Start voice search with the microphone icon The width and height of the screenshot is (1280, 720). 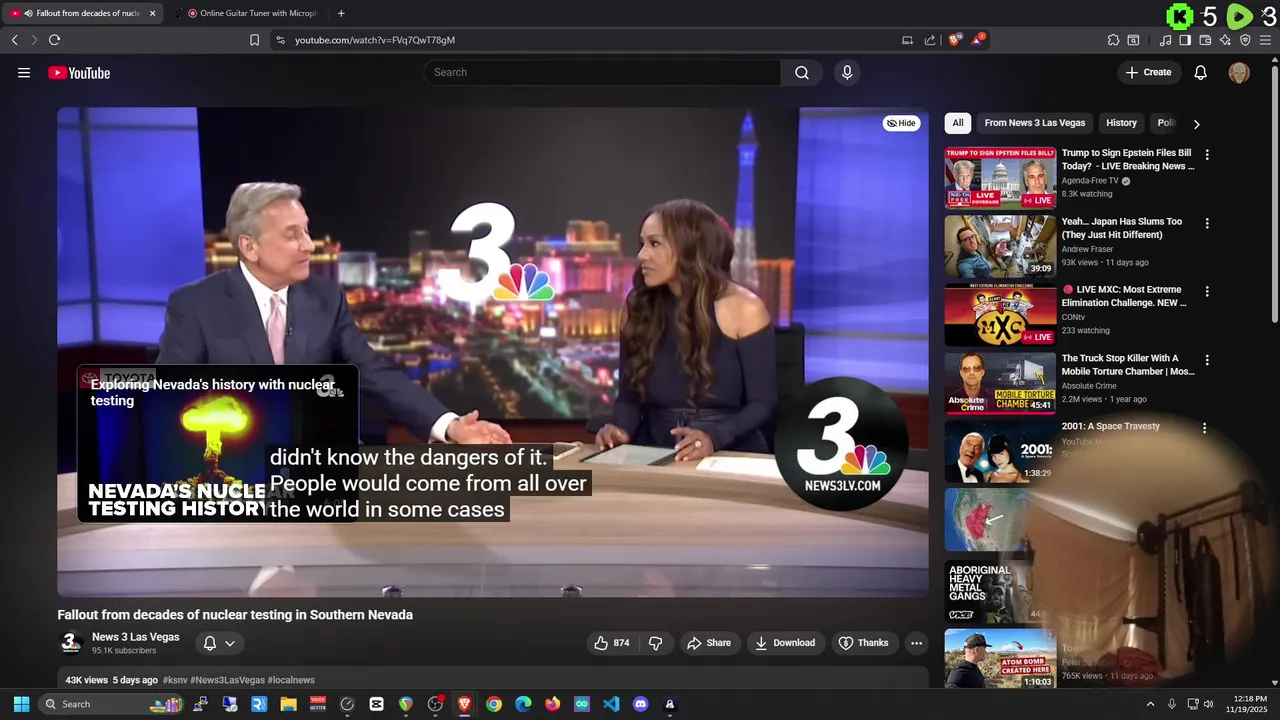point(847,72)
